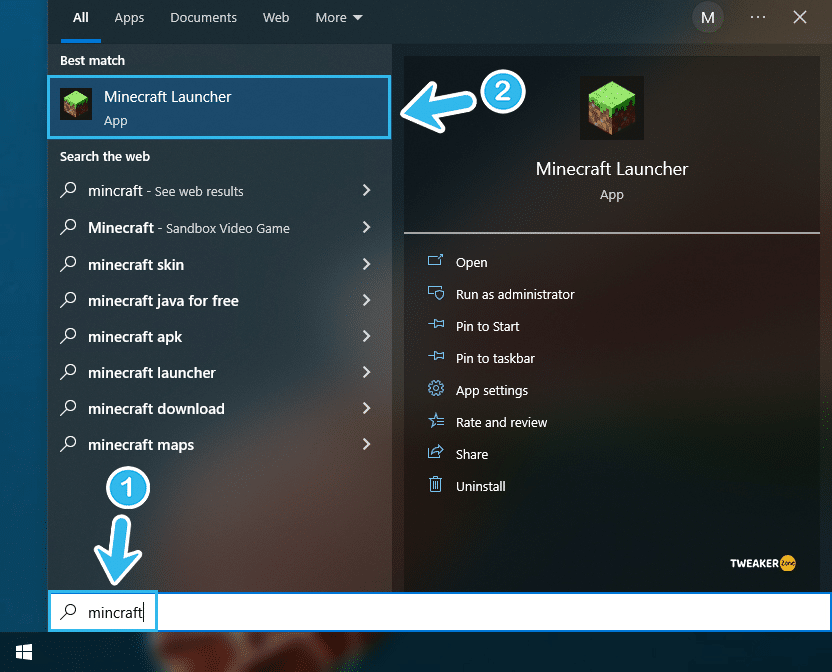Click search icon beside minecraft maps
Screen dimensions: 832x672
(68, 444)
